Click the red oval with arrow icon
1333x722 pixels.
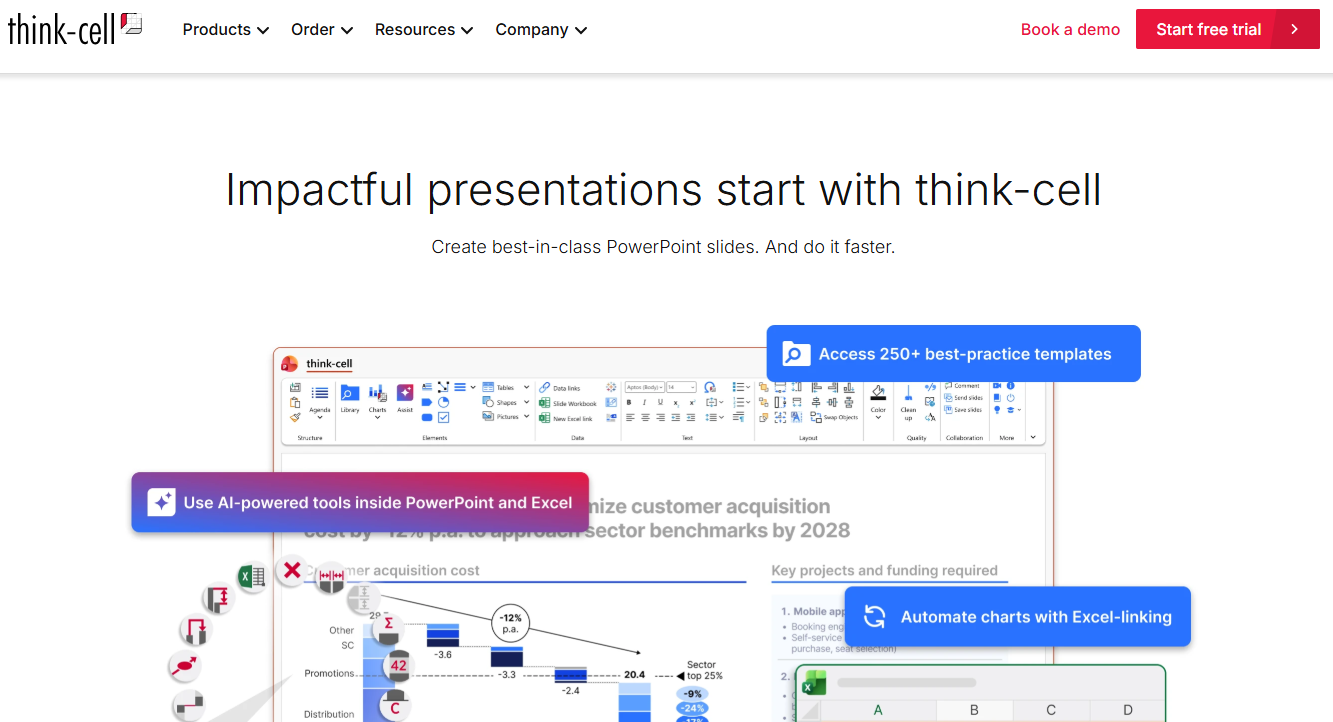coord(186,664)
